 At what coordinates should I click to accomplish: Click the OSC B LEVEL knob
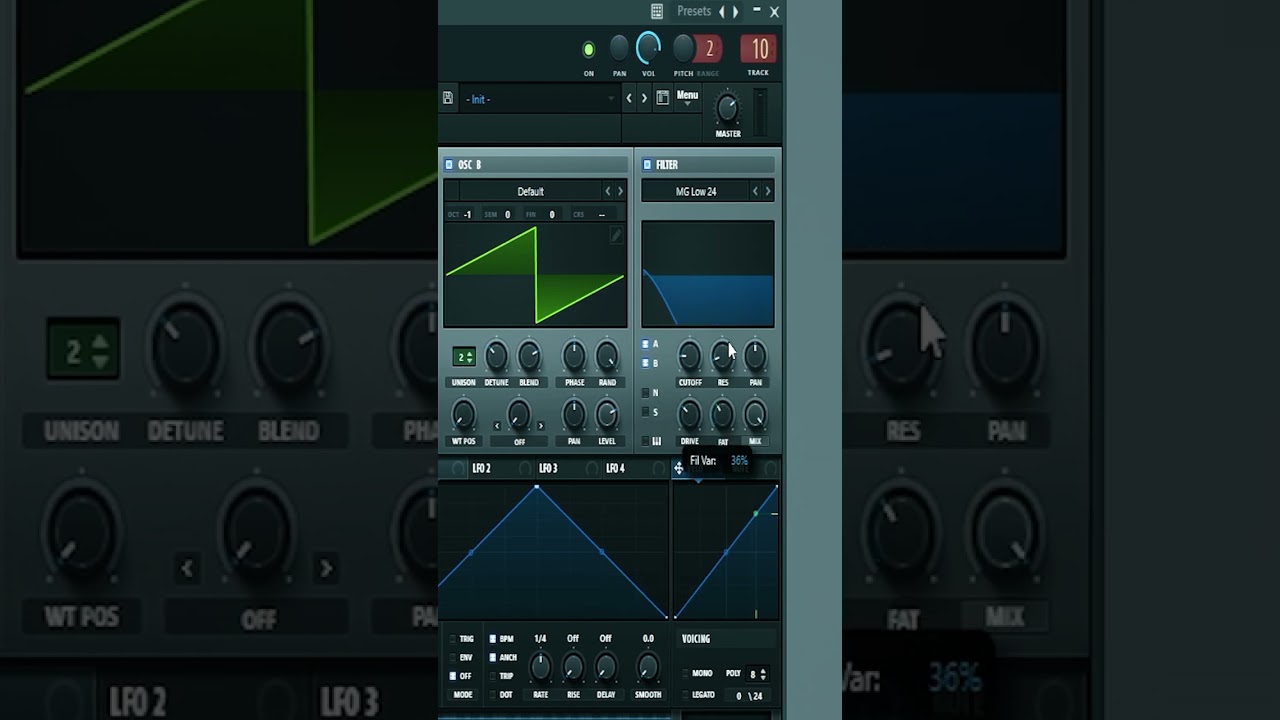(x=607, y=414)
